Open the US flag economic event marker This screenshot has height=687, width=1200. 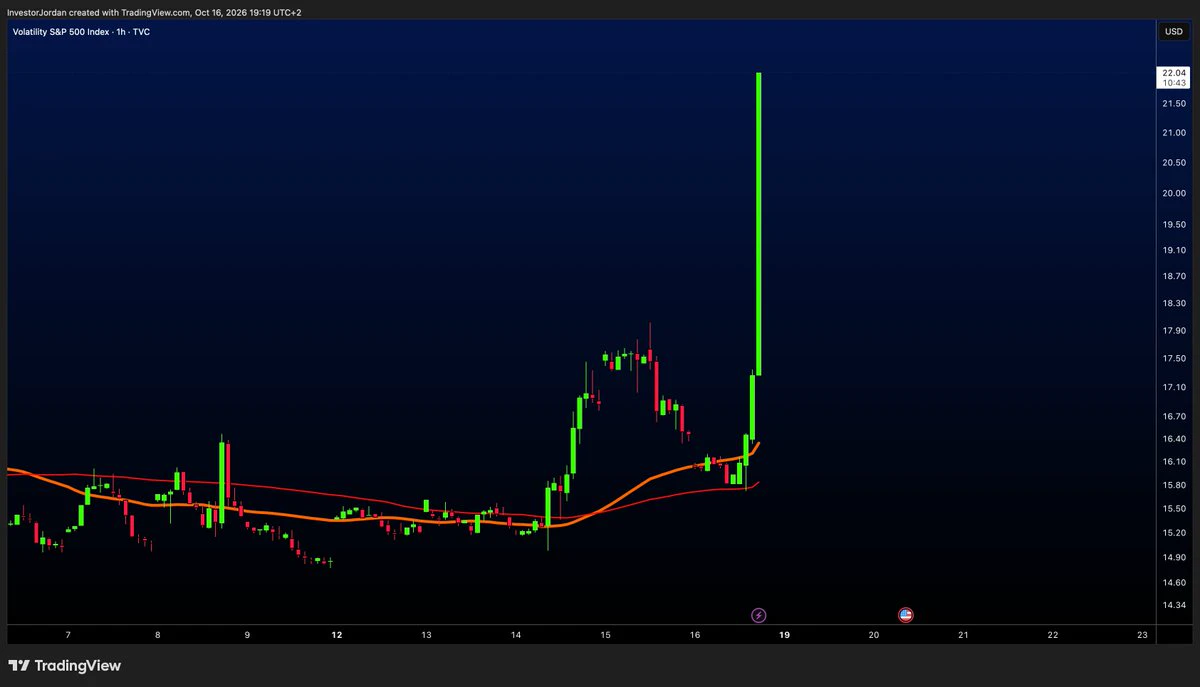tap(906, 615)
